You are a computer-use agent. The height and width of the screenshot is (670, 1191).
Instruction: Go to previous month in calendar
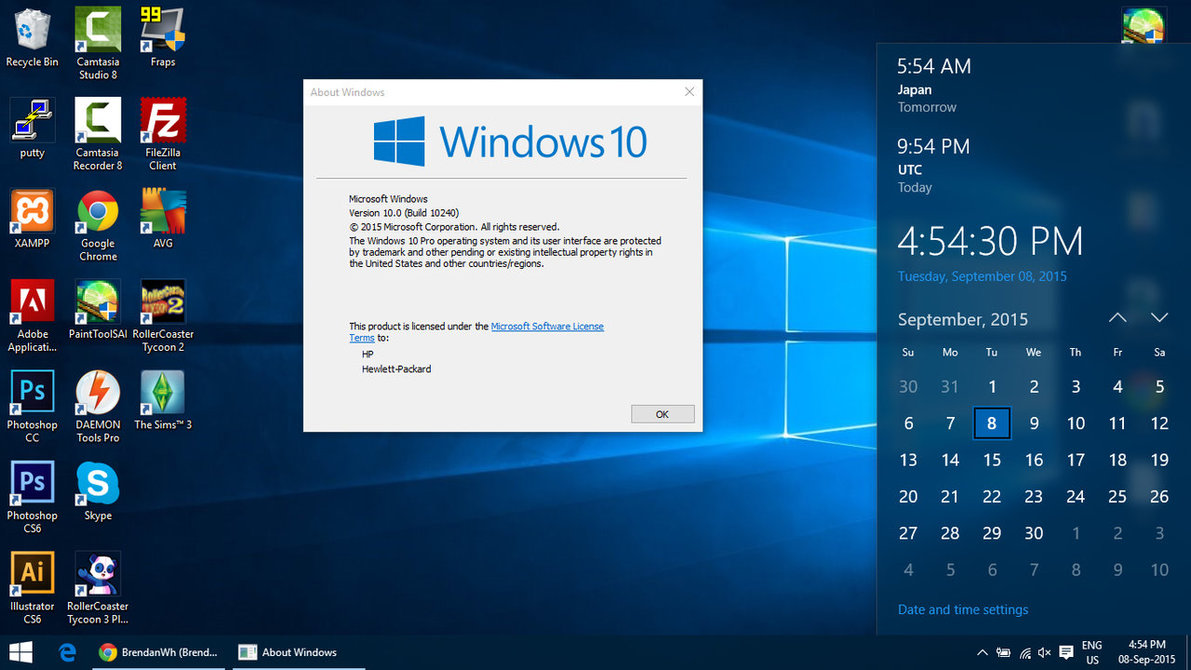pyautogui.click(x=1117, y=318)
